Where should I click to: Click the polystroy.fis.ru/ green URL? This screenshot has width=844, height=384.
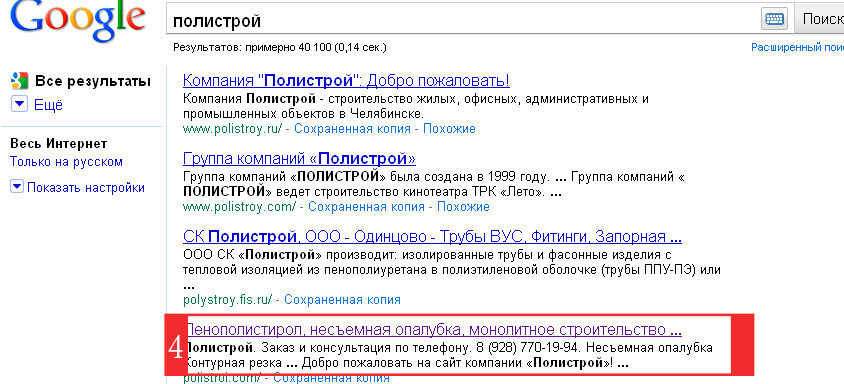[228, 299]
